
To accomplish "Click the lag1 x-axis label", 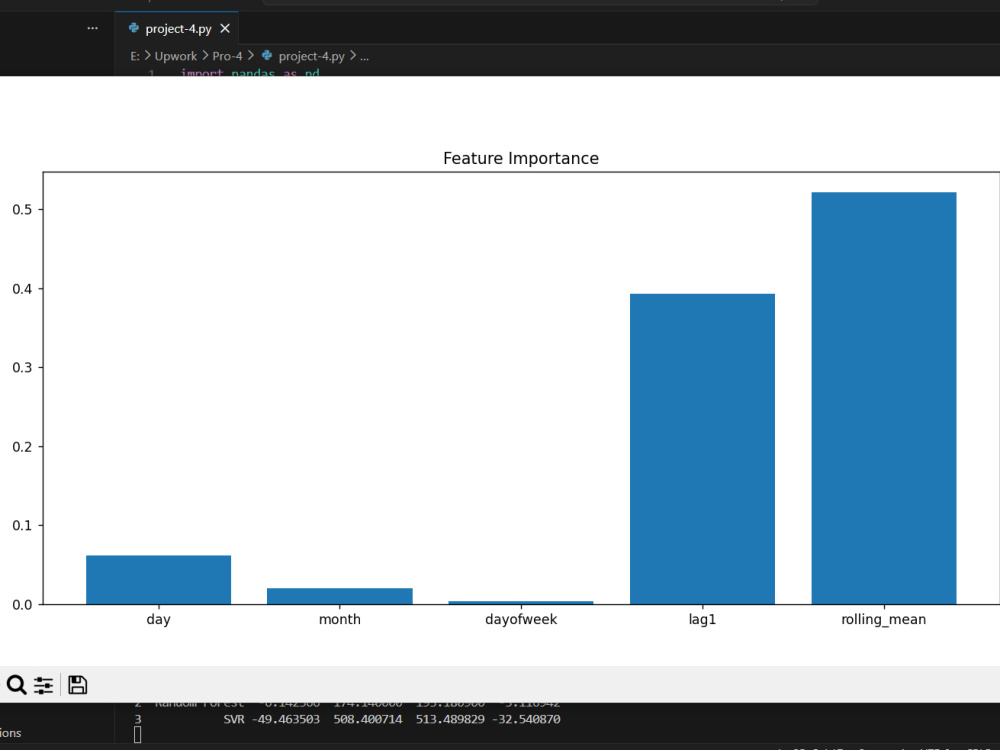I will point(702,620).
